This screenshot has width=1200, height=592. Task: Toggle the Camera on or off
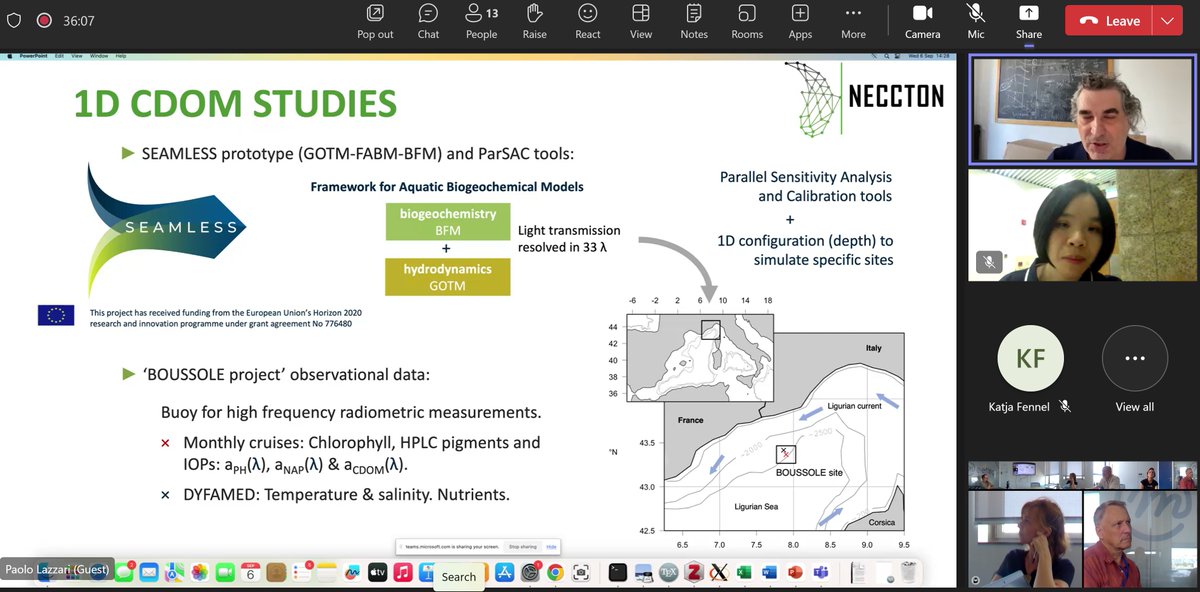coord(923,21)
